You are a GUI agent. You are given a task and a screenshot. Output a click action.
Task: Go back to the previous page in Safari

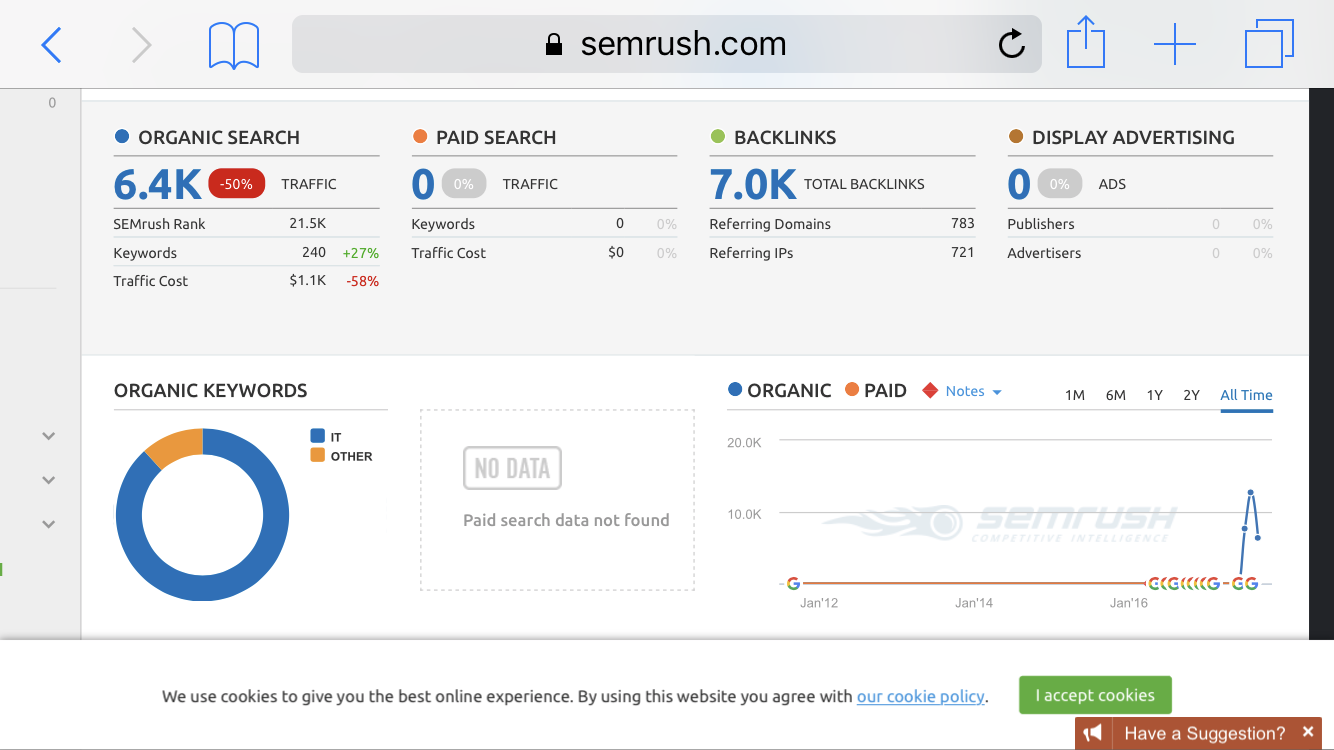coord(51,45)
